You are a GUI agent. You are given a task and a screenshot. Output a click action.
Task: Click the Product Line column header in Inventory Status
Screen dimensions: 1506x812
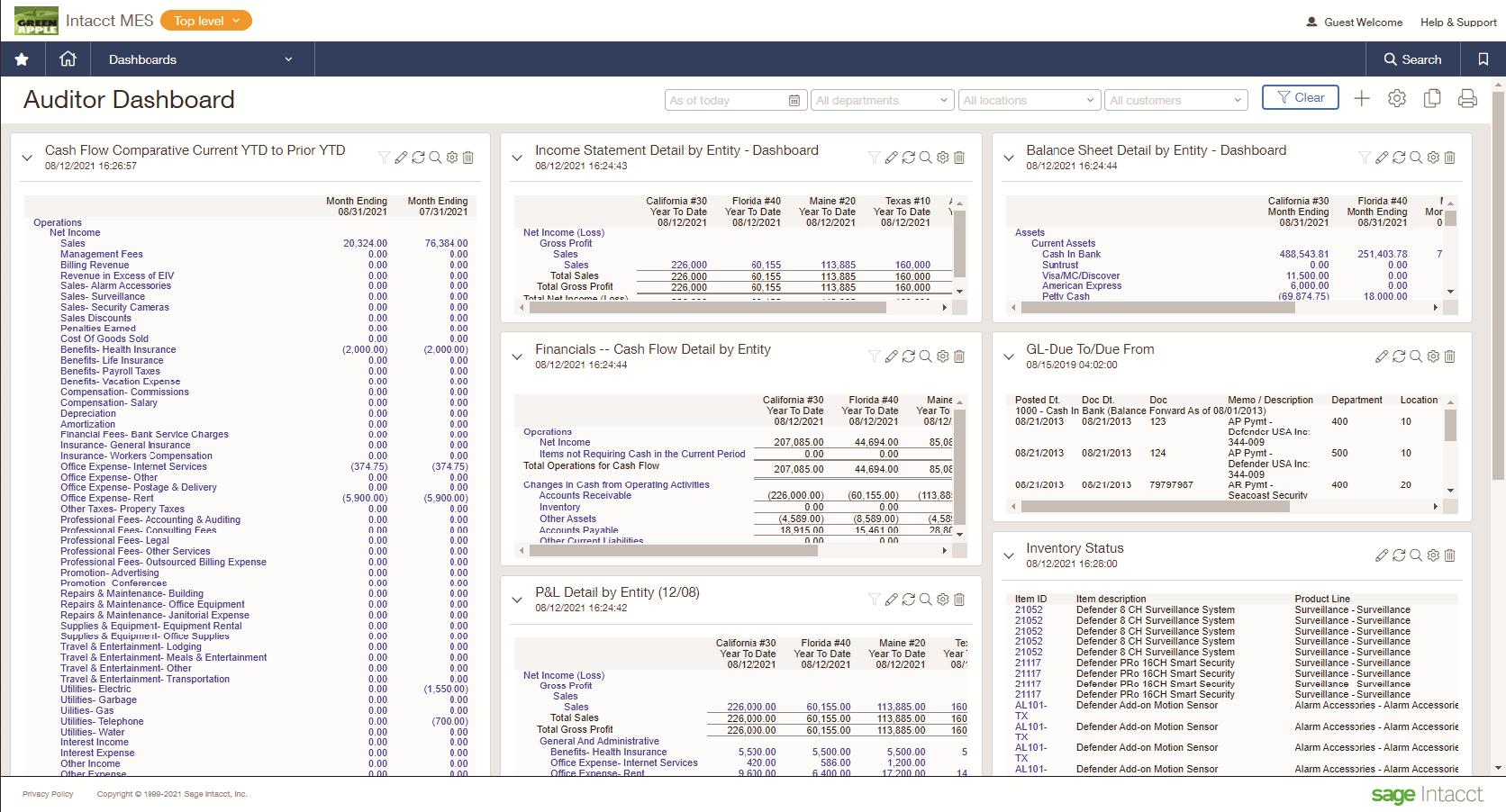pos(1322,599)
